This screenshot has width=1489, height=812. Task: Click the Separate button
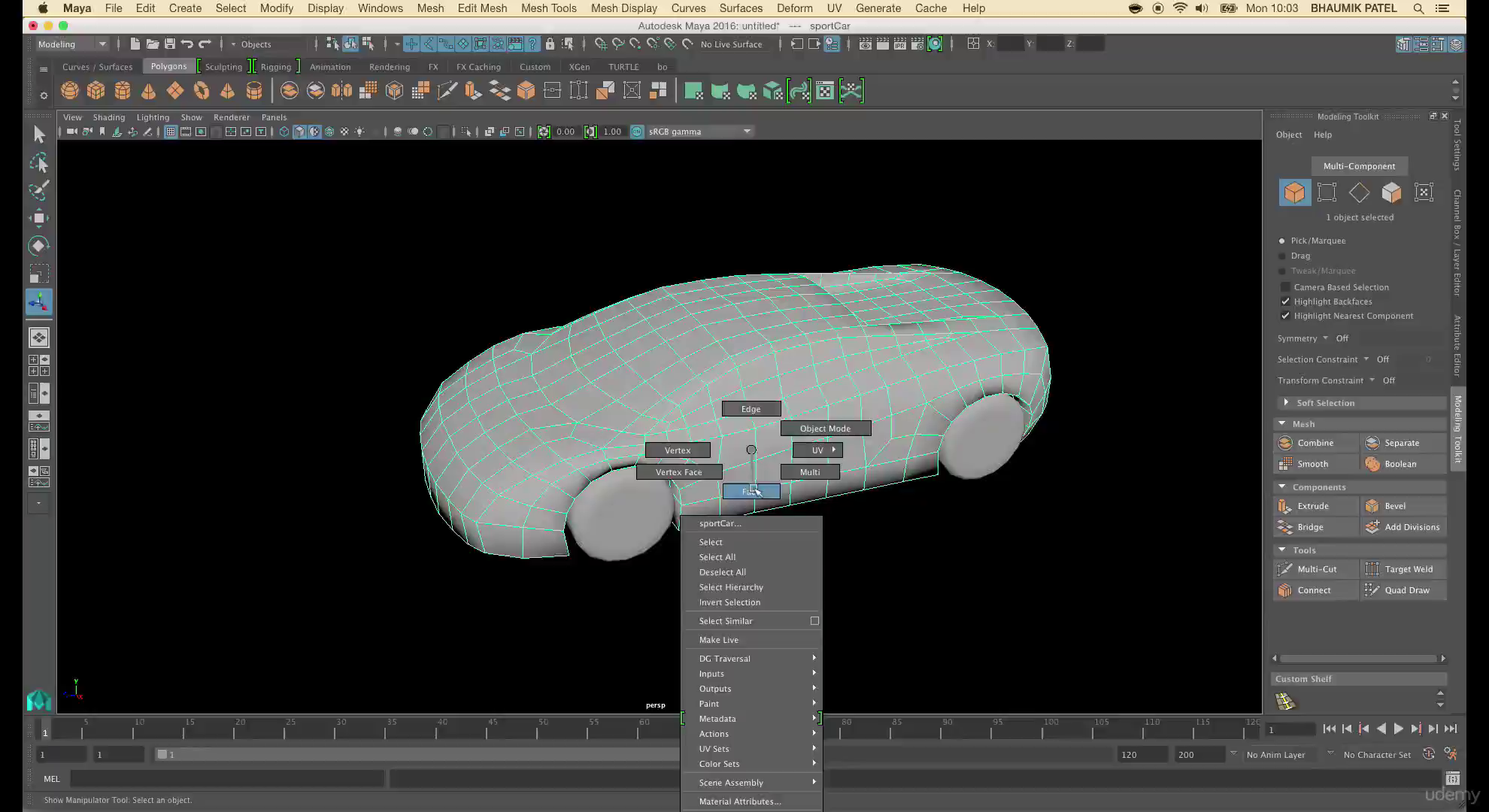[1403, 443]
